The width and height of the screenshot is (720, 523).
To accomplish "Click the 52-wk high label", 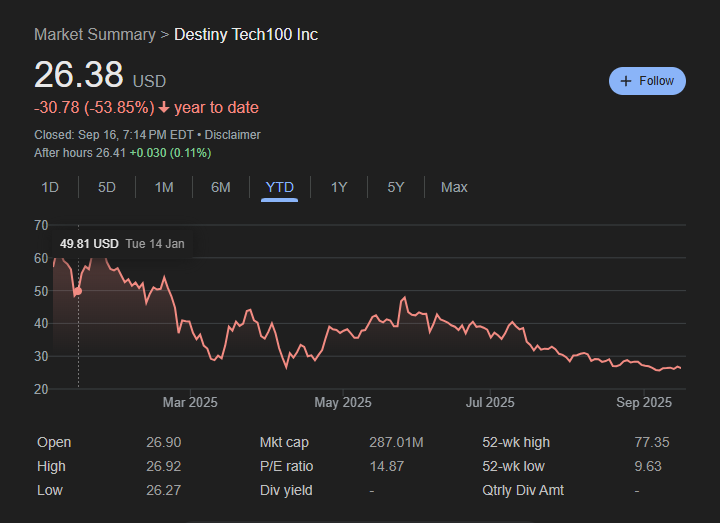I will [x=516, y=442].
